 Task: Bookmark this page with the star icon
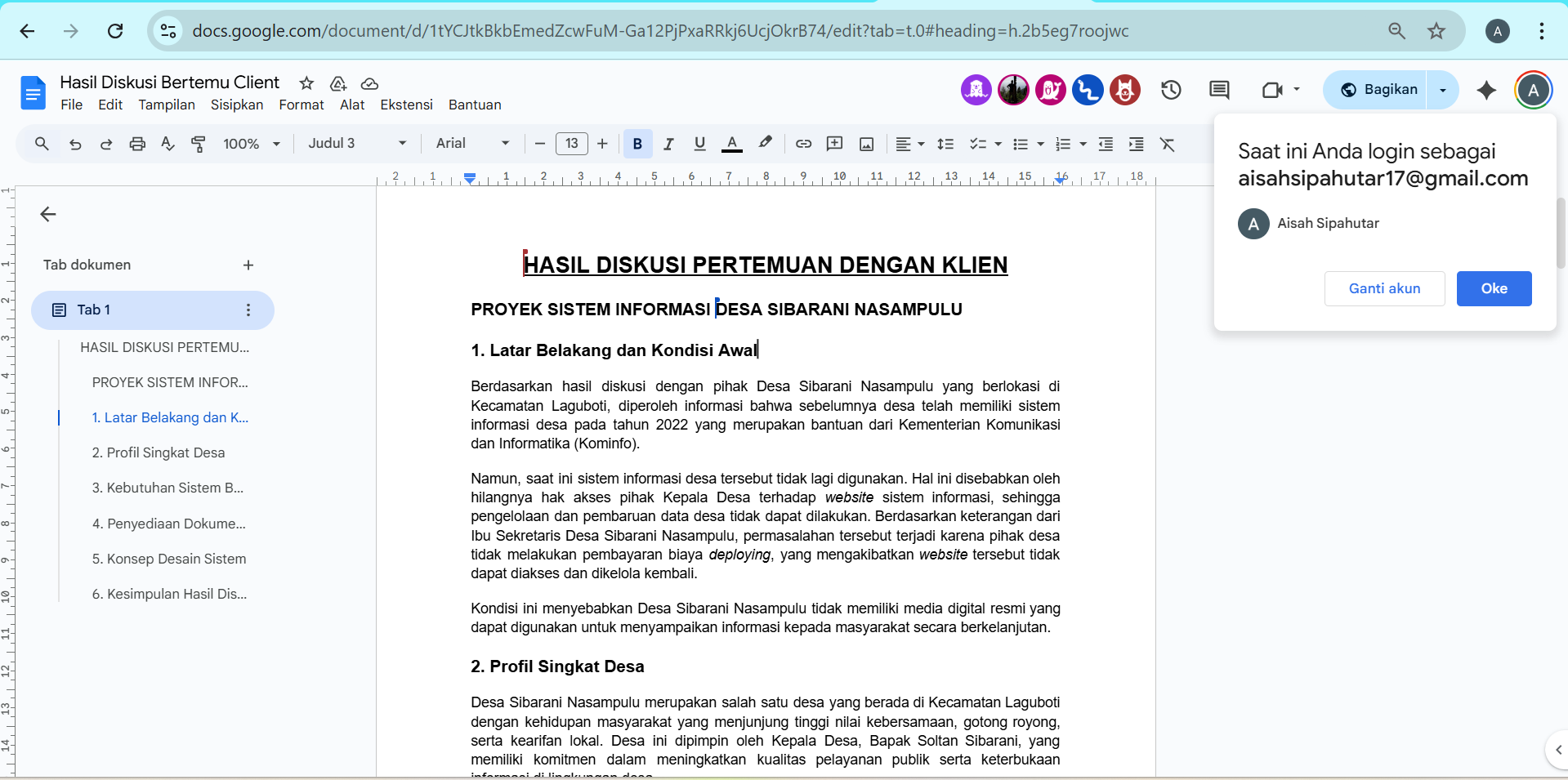tap(1436, 31)
